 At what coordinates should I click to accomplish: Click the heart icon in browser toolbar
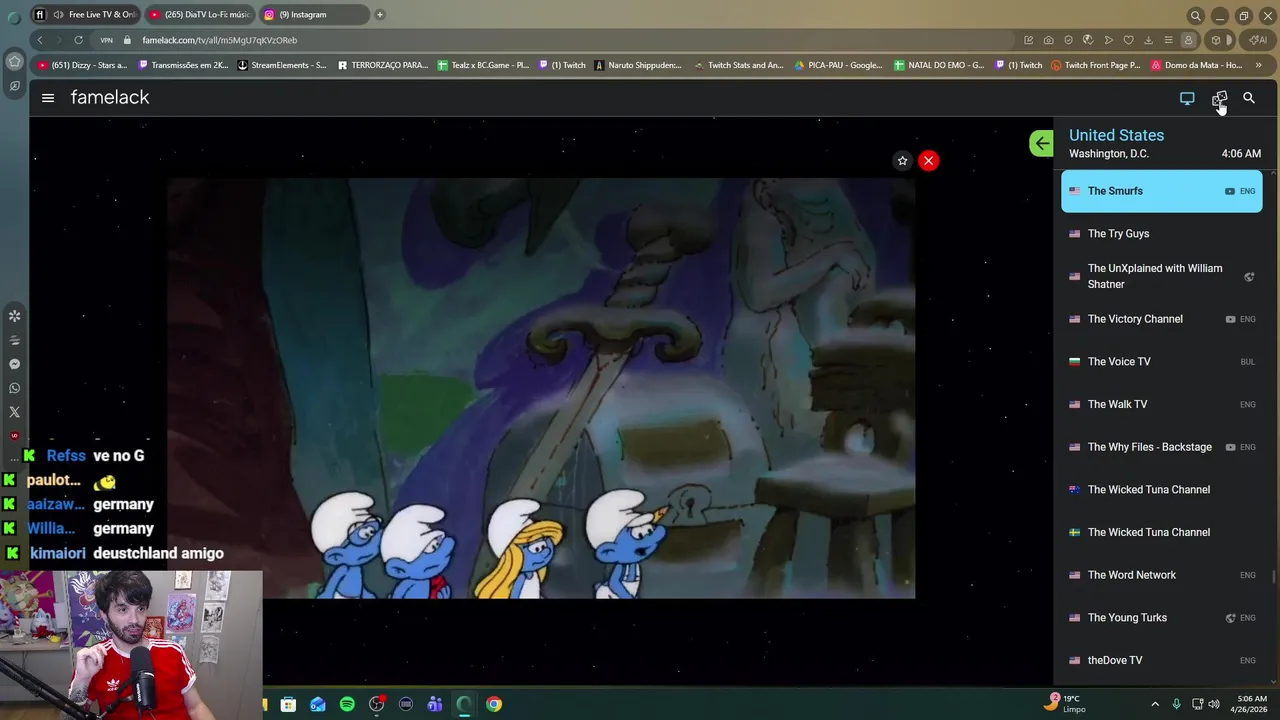point(1128,40)
